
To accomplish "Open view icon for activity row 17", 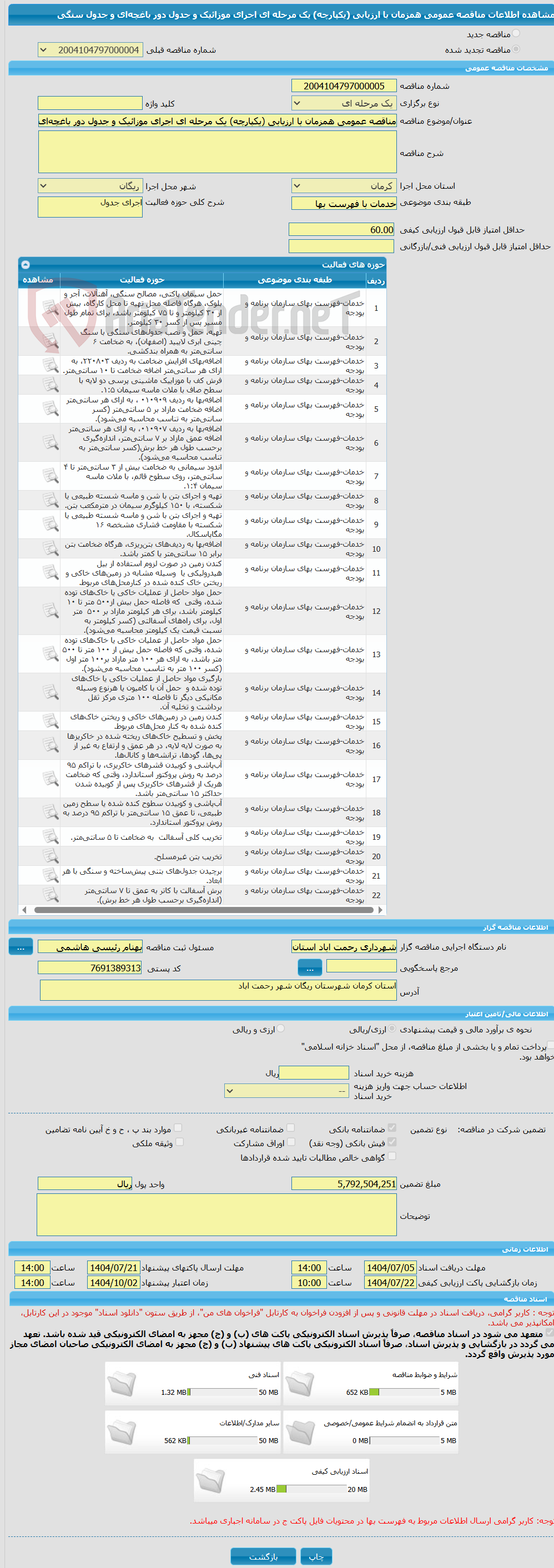I will click(x=51, y=779).
